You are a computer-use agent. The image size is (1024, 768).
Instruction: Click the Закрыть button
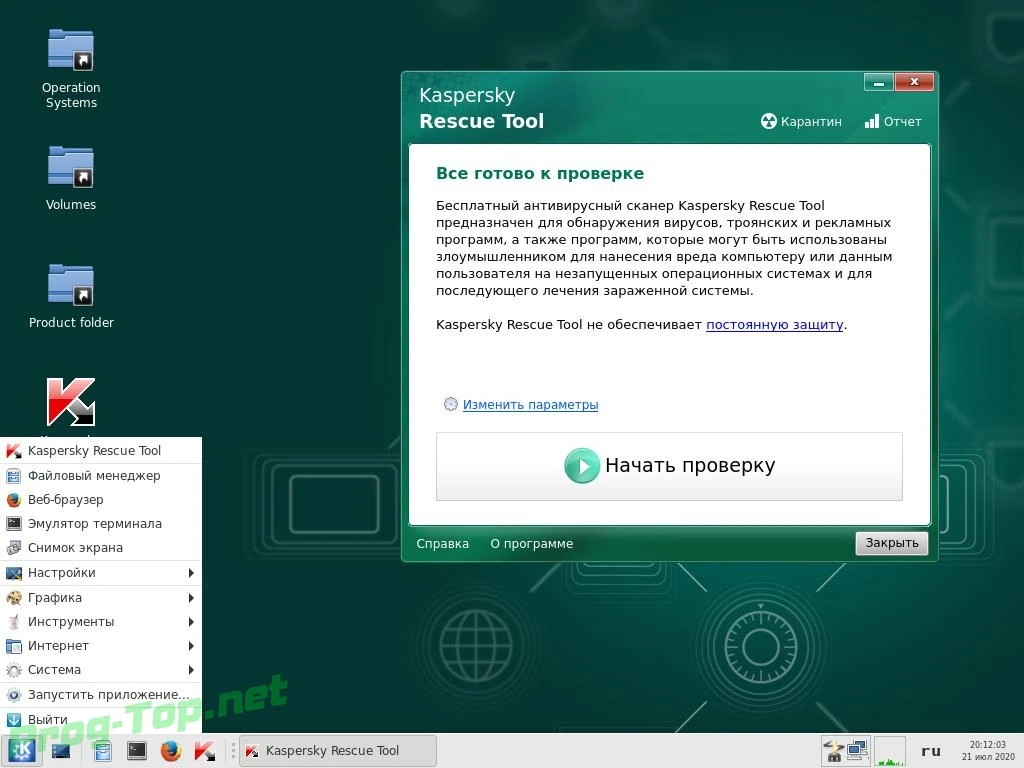pyautogui.click(x=891, y=543)
